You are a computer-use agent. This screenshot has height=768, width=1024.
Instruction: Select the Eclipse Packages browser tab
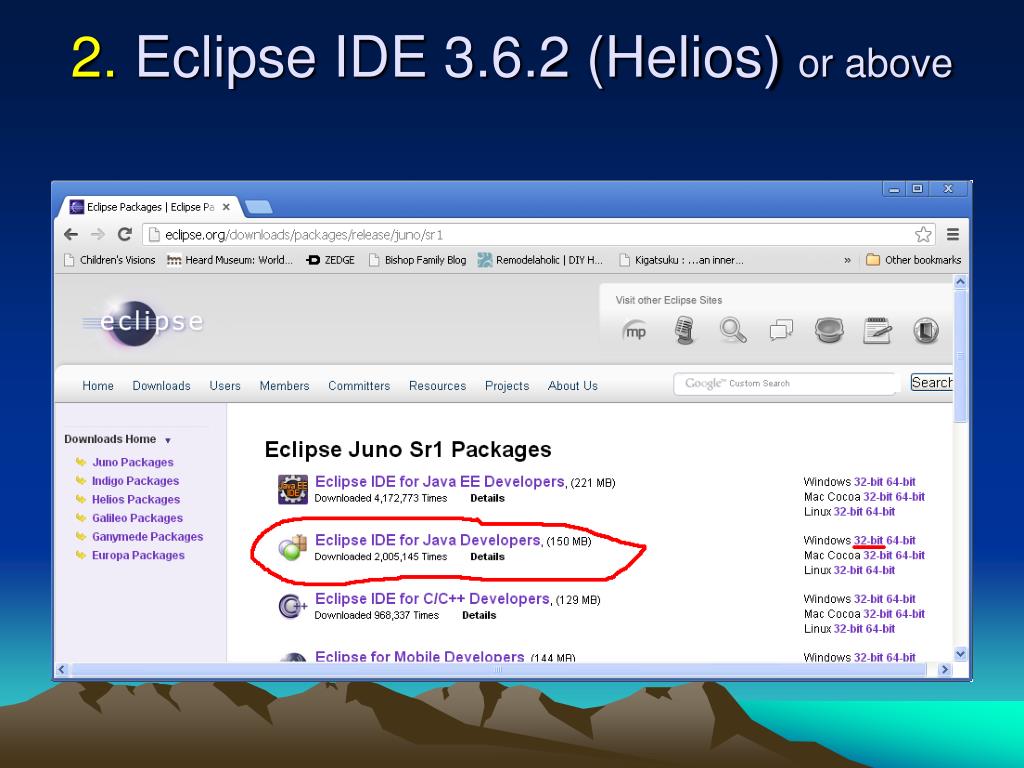click(x=150, y=207)
